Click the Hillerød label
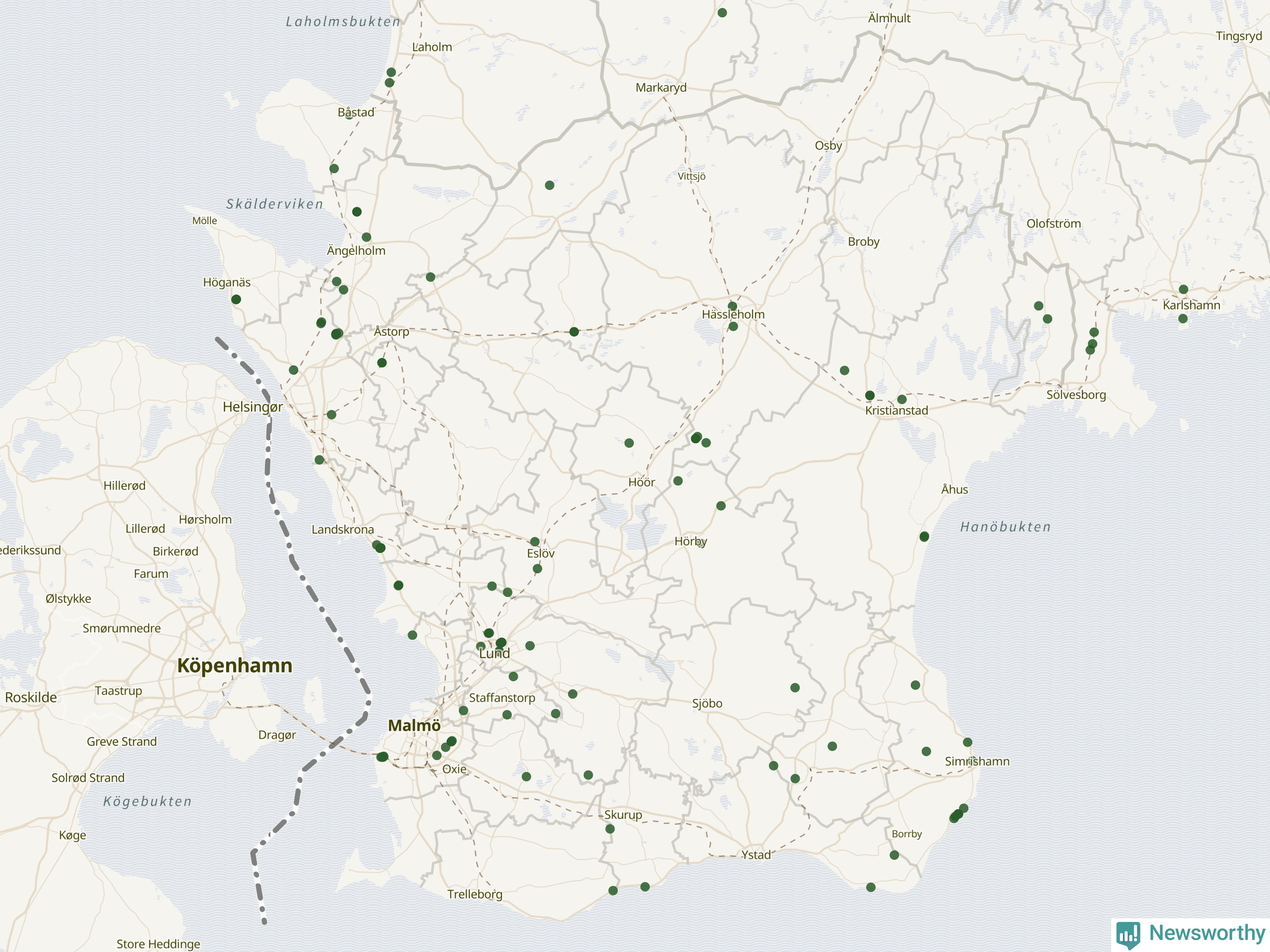The width and height of the screenshot is (1270, 952). pyautogui.click(x=125, y=486)
